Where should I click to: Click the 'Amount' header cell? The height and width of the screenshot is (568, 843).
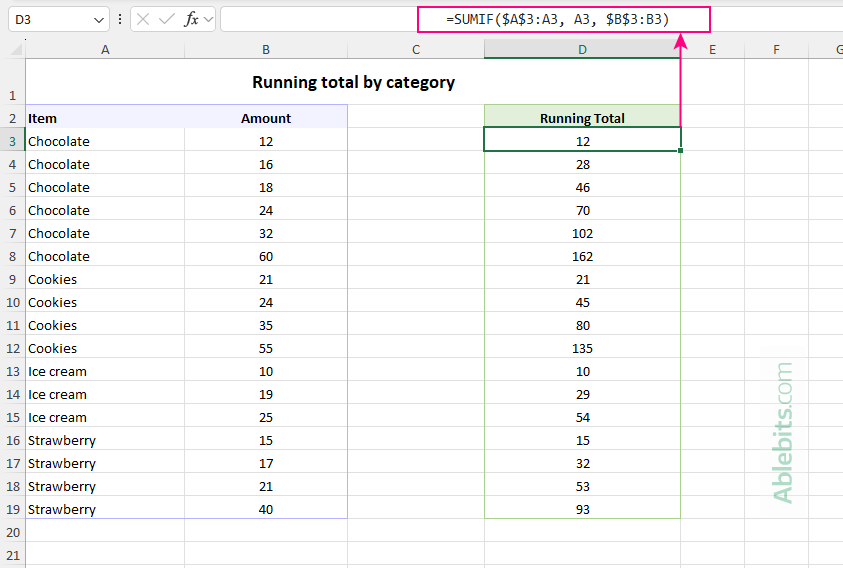(266, 118)
